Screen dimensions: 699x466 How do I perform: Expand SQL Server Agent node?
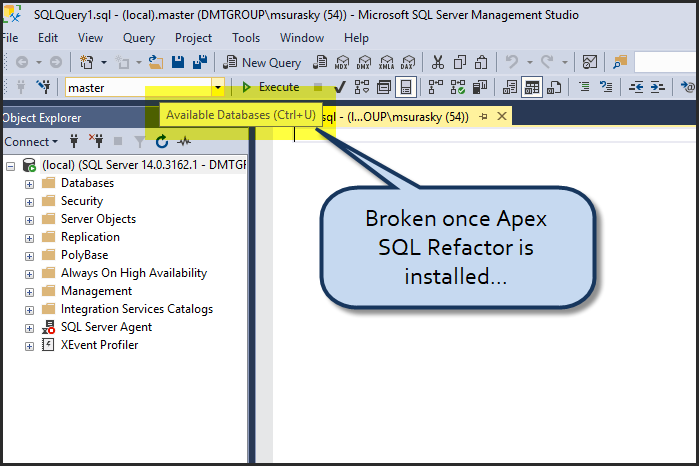[x=29, y=328]
